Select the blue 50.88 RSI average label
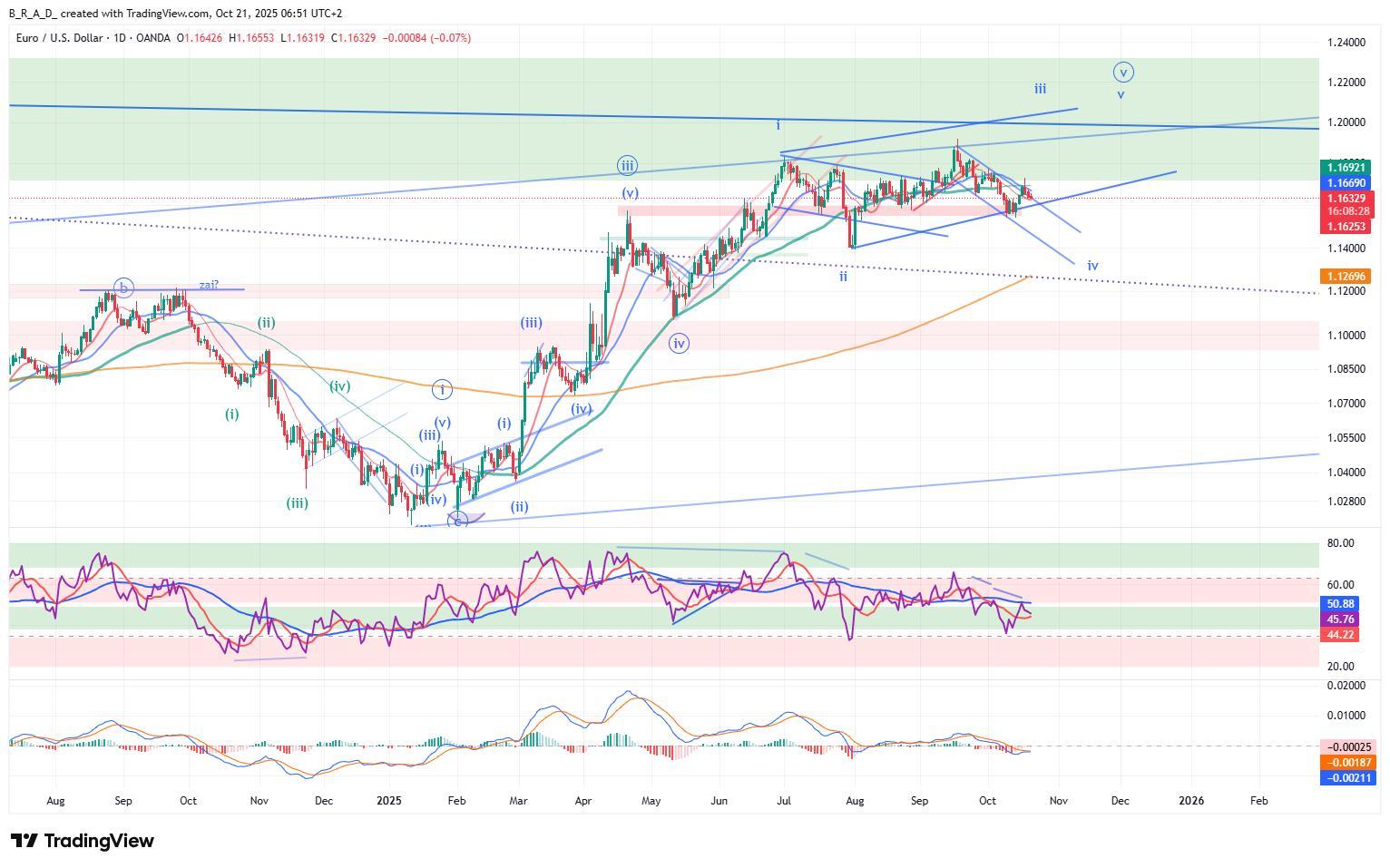Image resolution: width=1390 pixels, height=868 pixels. [1340, 604]
